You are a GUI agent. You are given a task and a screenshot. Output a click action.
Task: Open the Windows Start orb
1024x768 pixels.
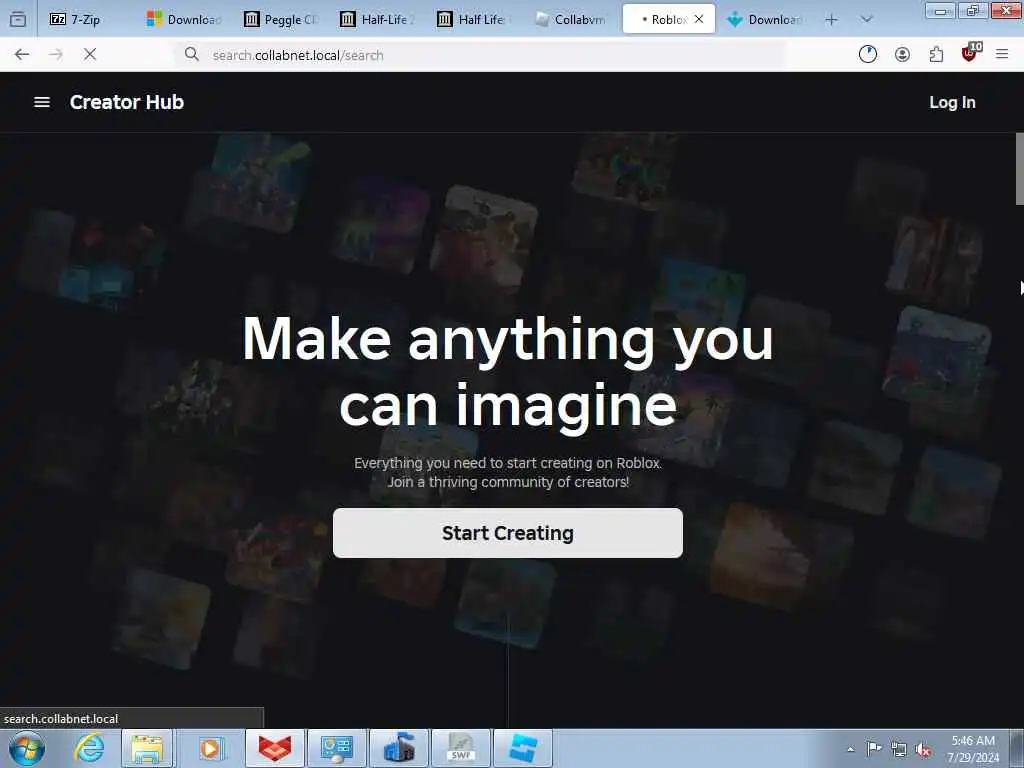[27, 748]
